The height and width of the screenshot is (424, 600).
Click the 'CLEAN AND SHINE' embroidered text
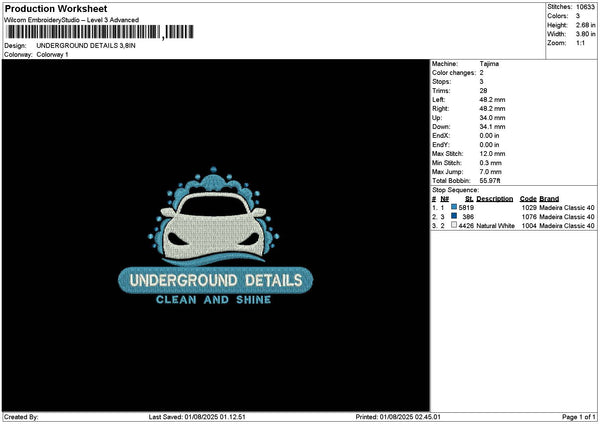point(214,300)
